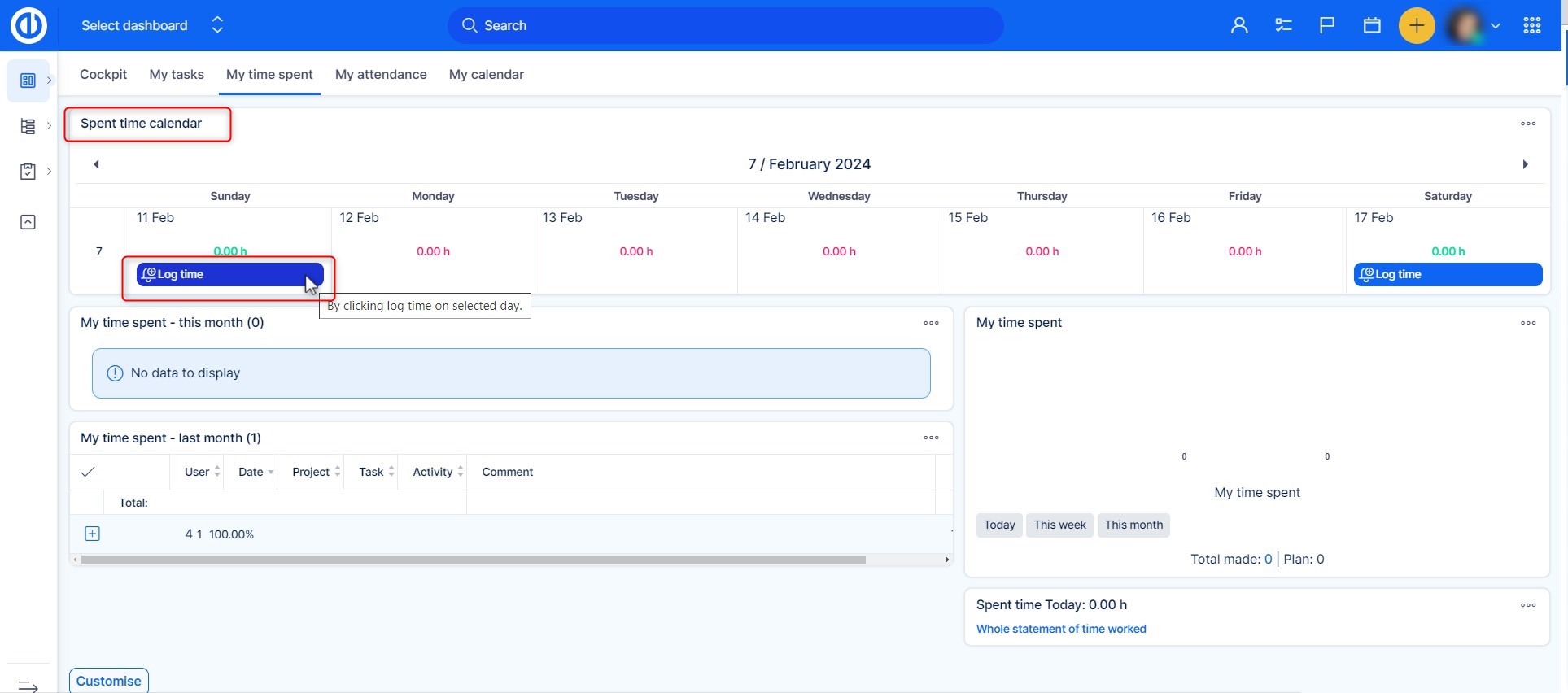This screenshot has width=1568, height=693.
Task: Click the Search input field
Action: tap(724, 26)
